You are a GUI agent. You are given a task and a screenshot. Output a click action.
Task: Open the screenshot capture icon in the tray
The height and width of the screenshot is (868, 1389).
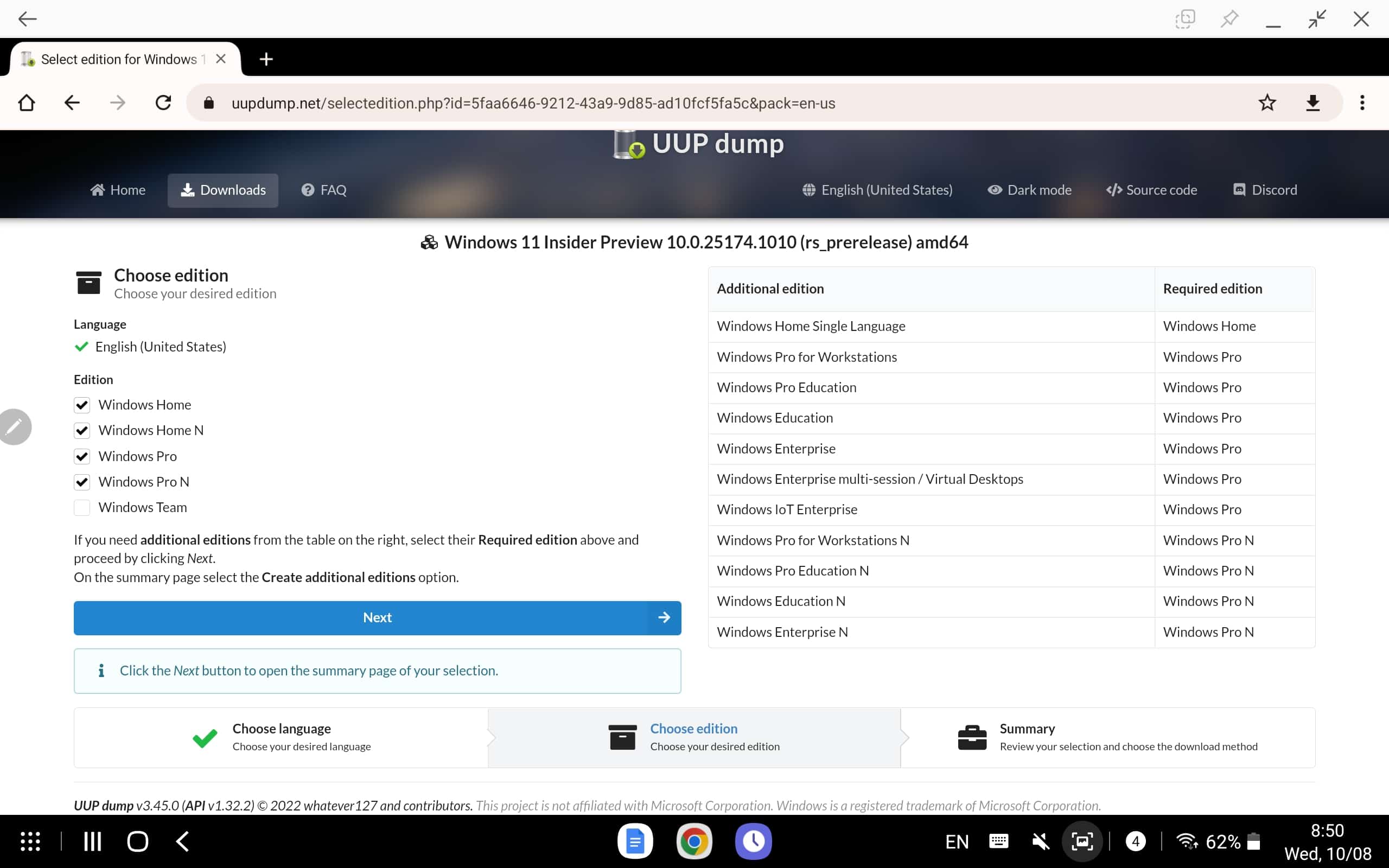1082,841
